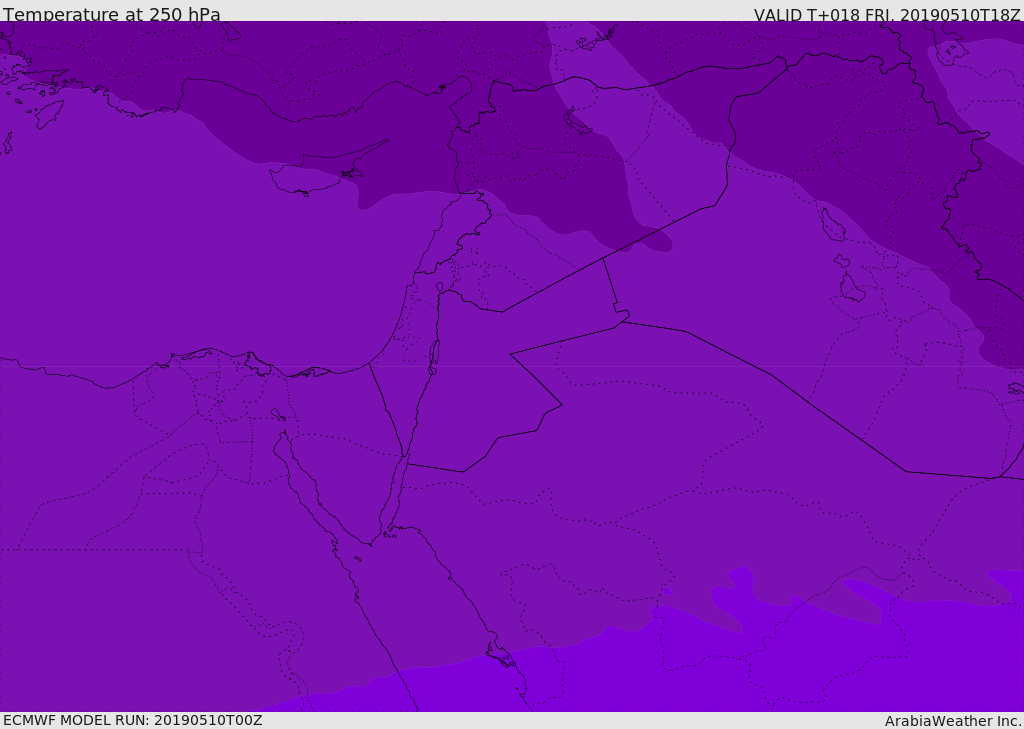Image resolution: width=1024 pixels, height=729 pixels.
Task: Click the VALID T+018 timestamp text
Action: click(887, 15)
